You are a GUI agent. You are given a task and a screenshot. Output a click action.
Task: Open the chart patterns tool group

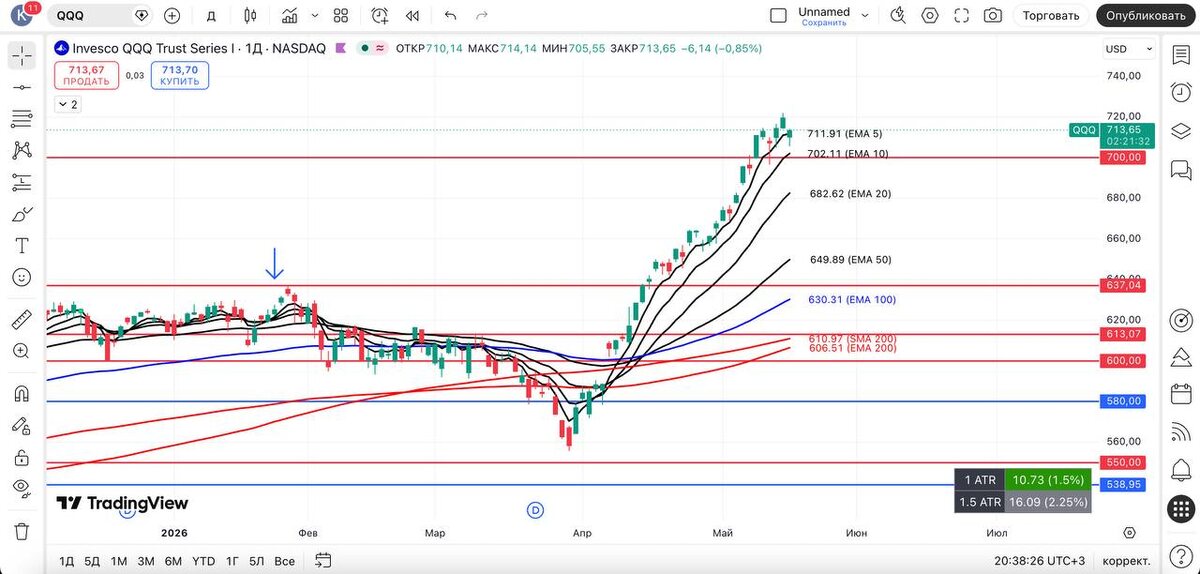pyautogui.click(x=22, y=150)
